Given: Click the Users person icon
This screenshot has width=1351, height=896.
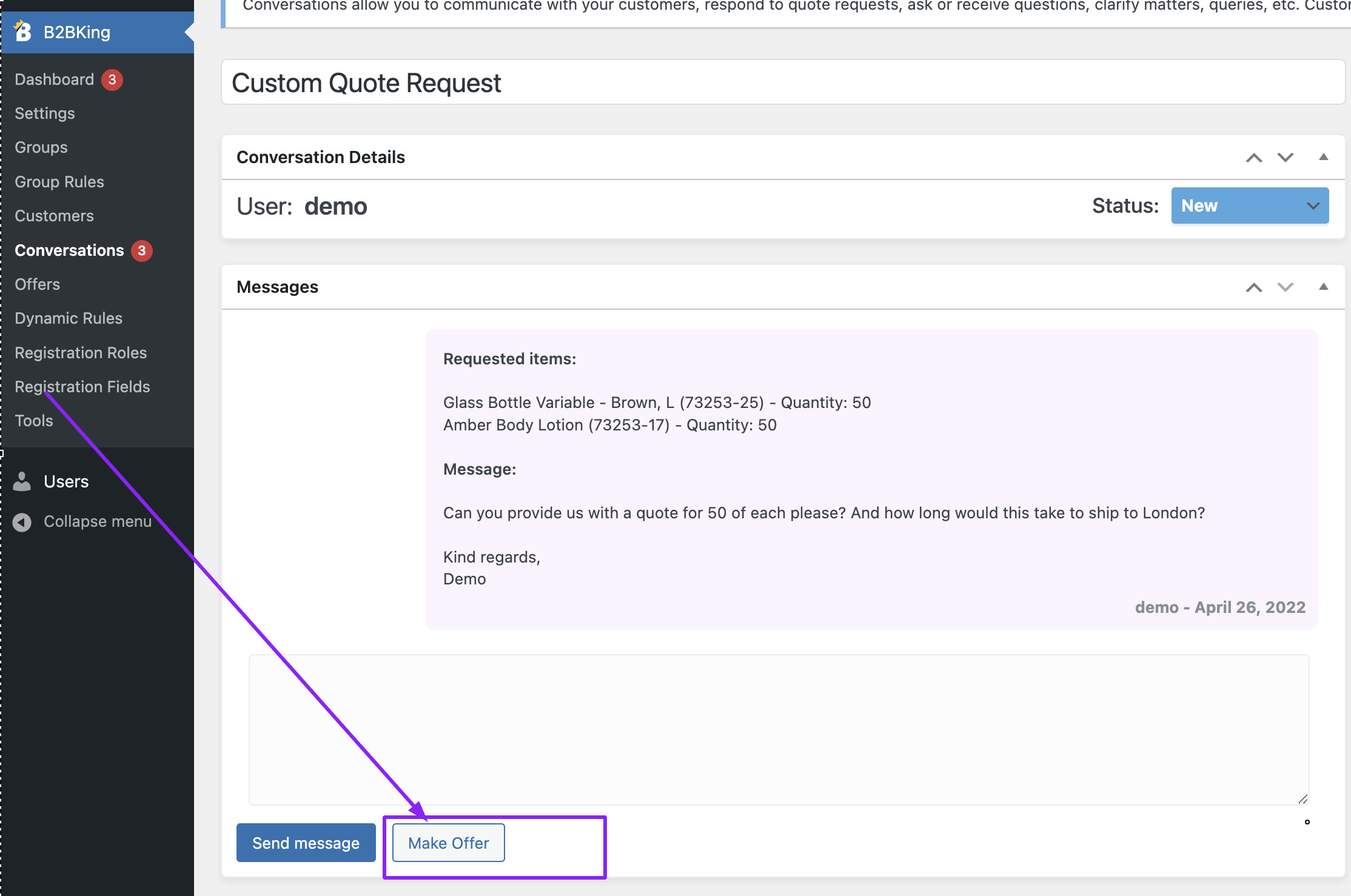Looking at the screenshot, I should [x=22, y=481].
